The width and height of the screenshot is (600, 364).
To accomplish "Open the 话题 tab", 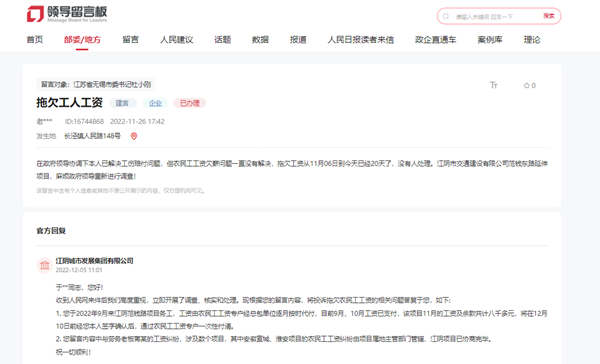I will coord(222,39).
